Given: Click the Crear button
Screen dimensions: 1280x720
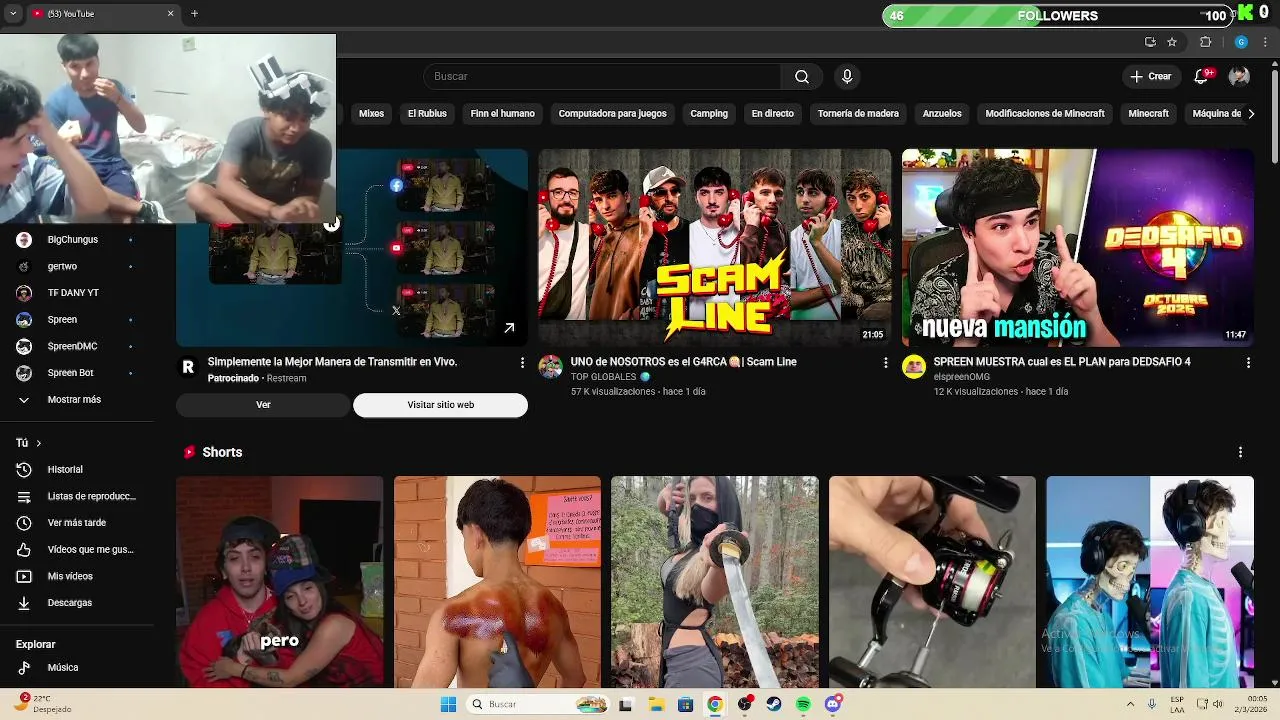Looking at the screenshot, I should tap(1150, 77).
